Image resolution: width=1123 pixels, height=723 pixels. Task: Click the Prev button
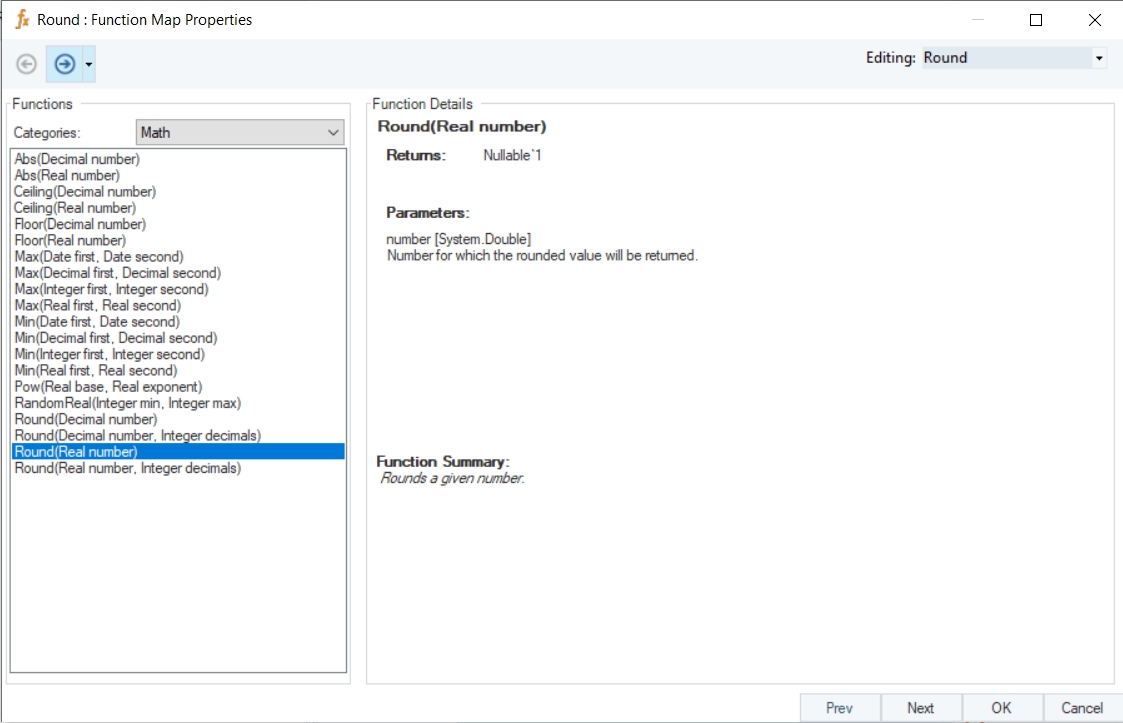840,708
